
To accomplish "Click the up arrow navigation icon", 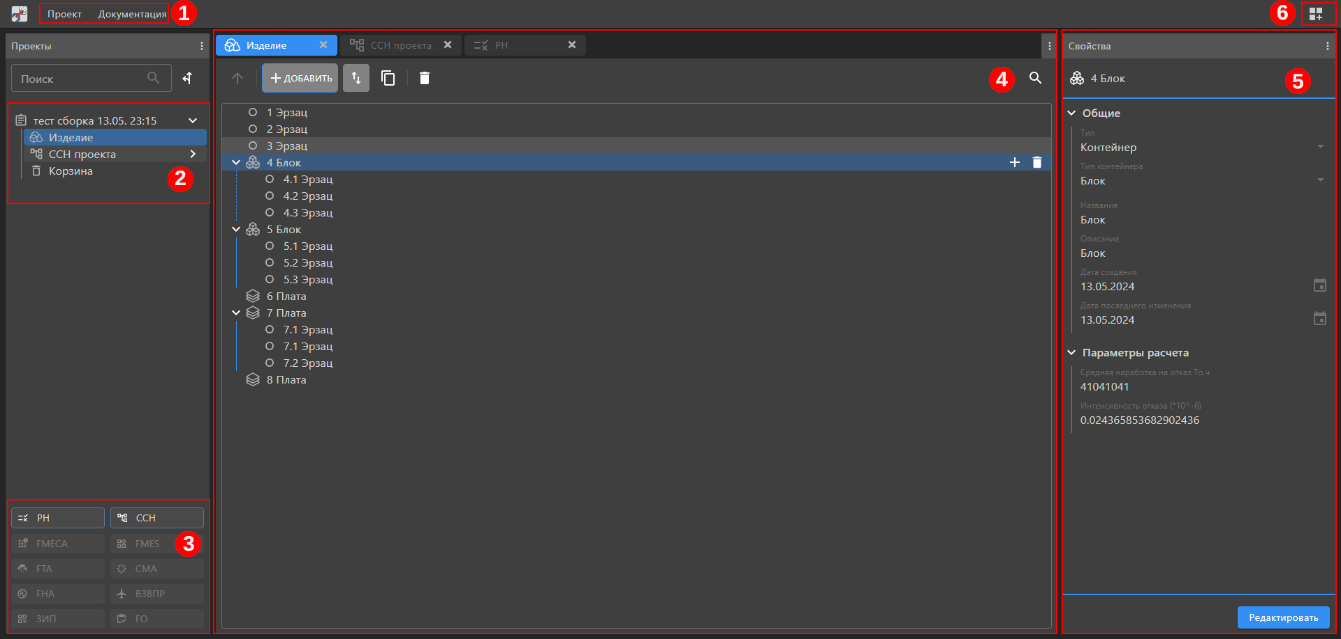I will click(x=237, y=78).
